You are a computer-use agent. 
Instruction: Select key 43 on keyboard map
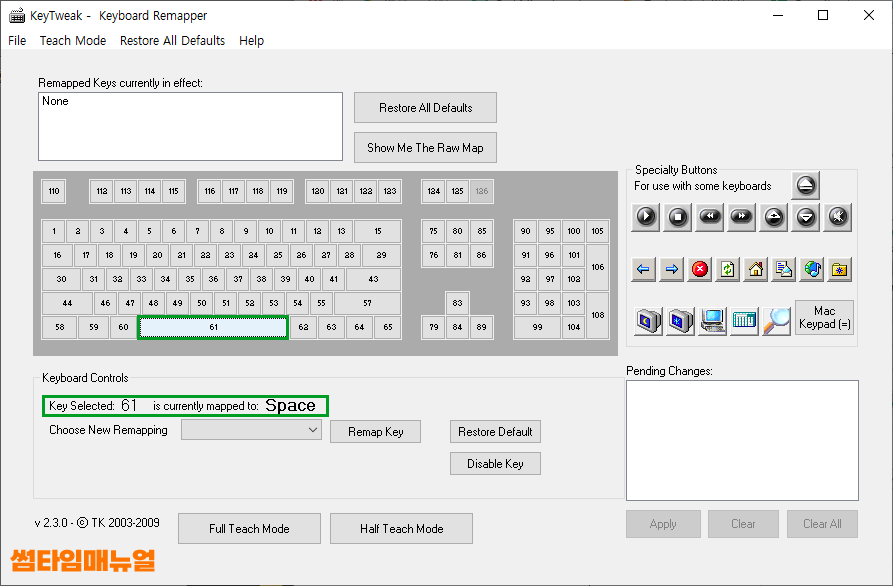[x=373, y=279]
